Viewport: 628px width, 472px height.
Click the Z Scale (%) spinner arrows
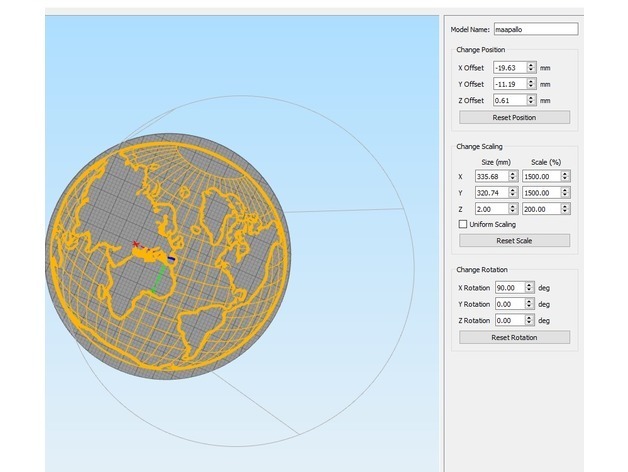565,209
